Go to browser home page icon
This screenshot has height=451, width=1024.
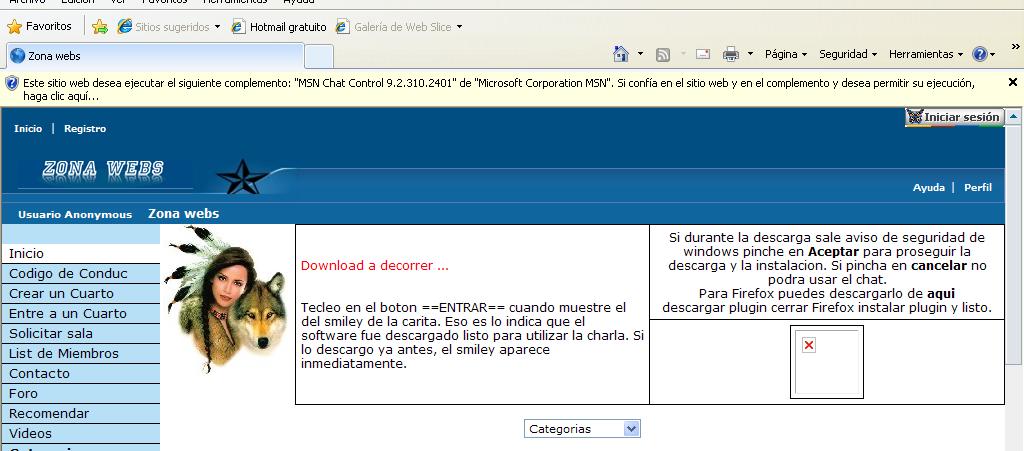pos(621,54)
